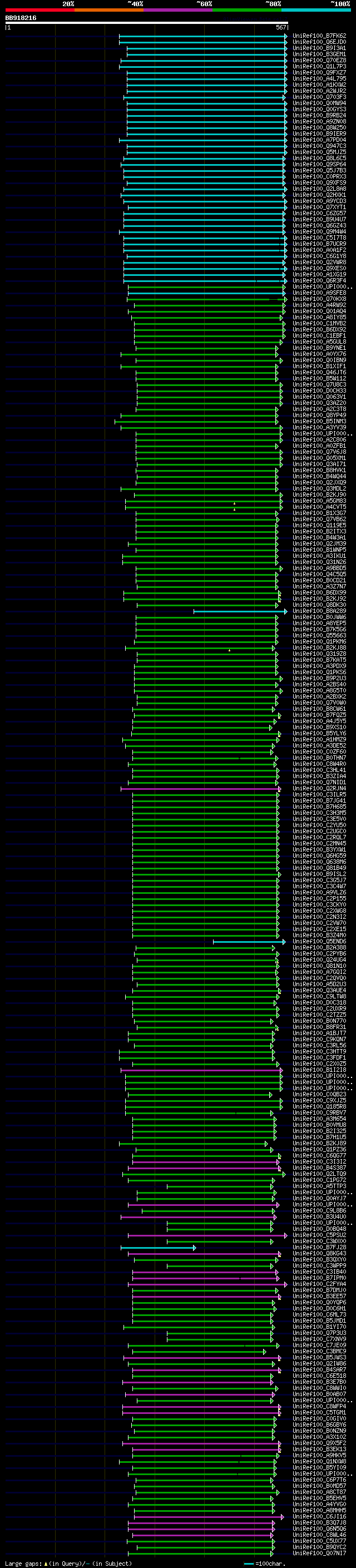Click the UniRef100_Q6HG59 entry
Image resolution: width=356 pixels, height=1568 pixels.
point(319,856)
